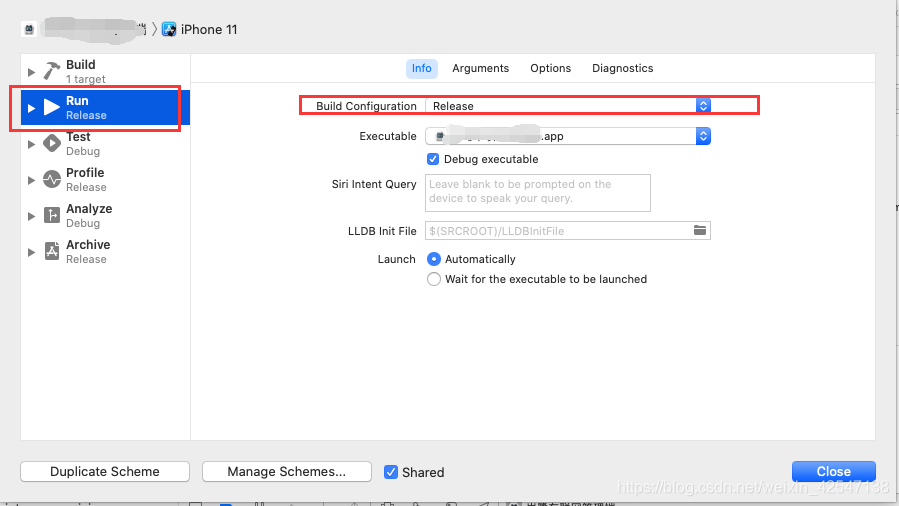
Task: Switch to the Options tab
Action: 550,68
